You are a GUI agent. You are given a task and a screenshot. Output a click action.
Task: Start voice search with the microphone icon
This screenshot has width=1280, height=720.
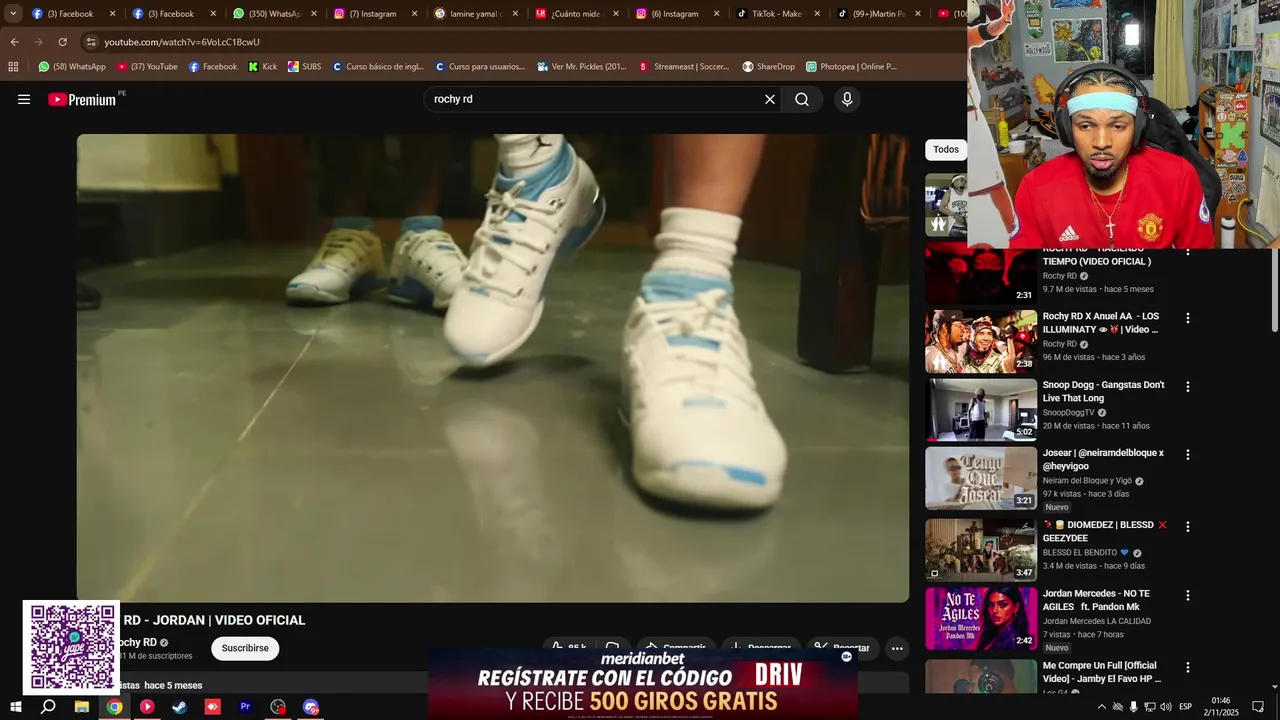[x=847, y=99]
